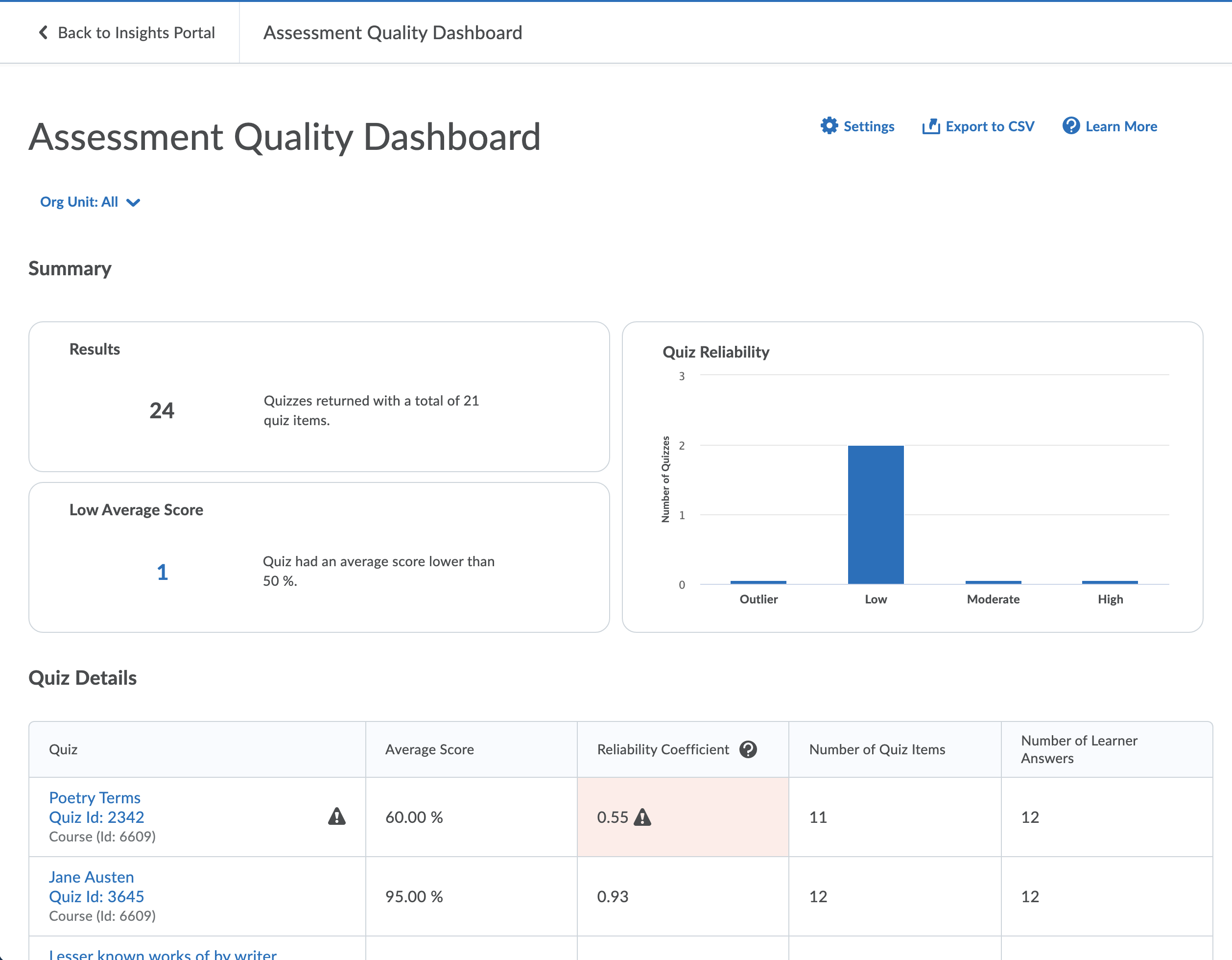Click the Summary heading
This screenshot has width=1232, height=960.
(70, 268)
